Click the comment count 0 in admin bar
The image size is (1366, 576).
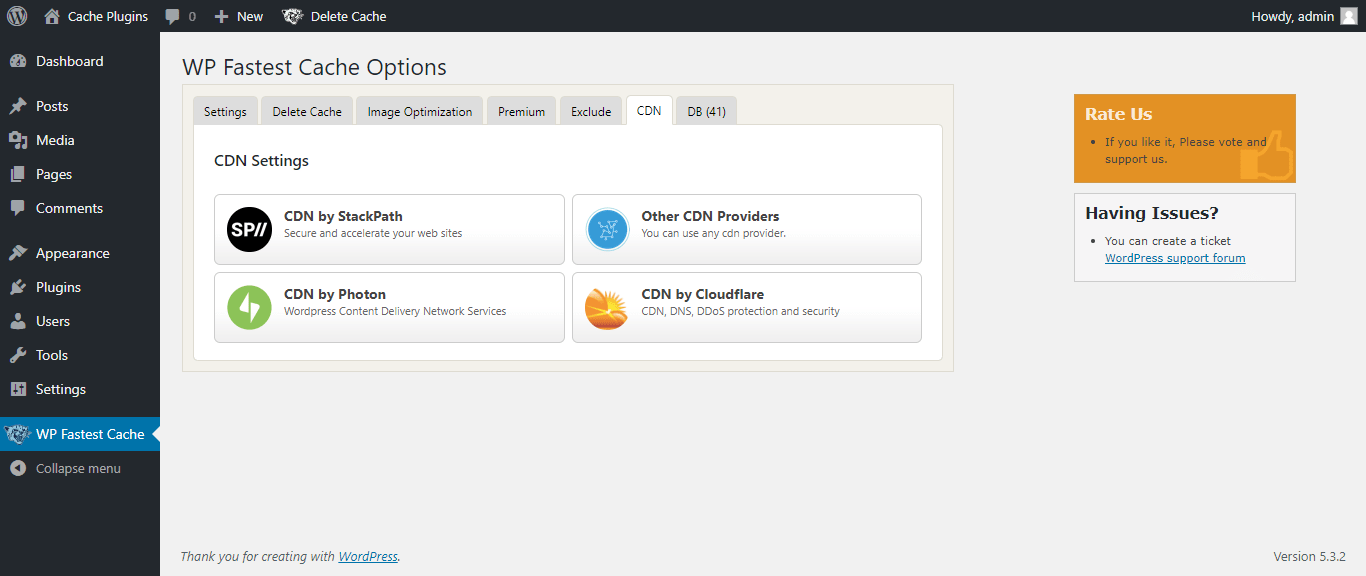[192, 17]
